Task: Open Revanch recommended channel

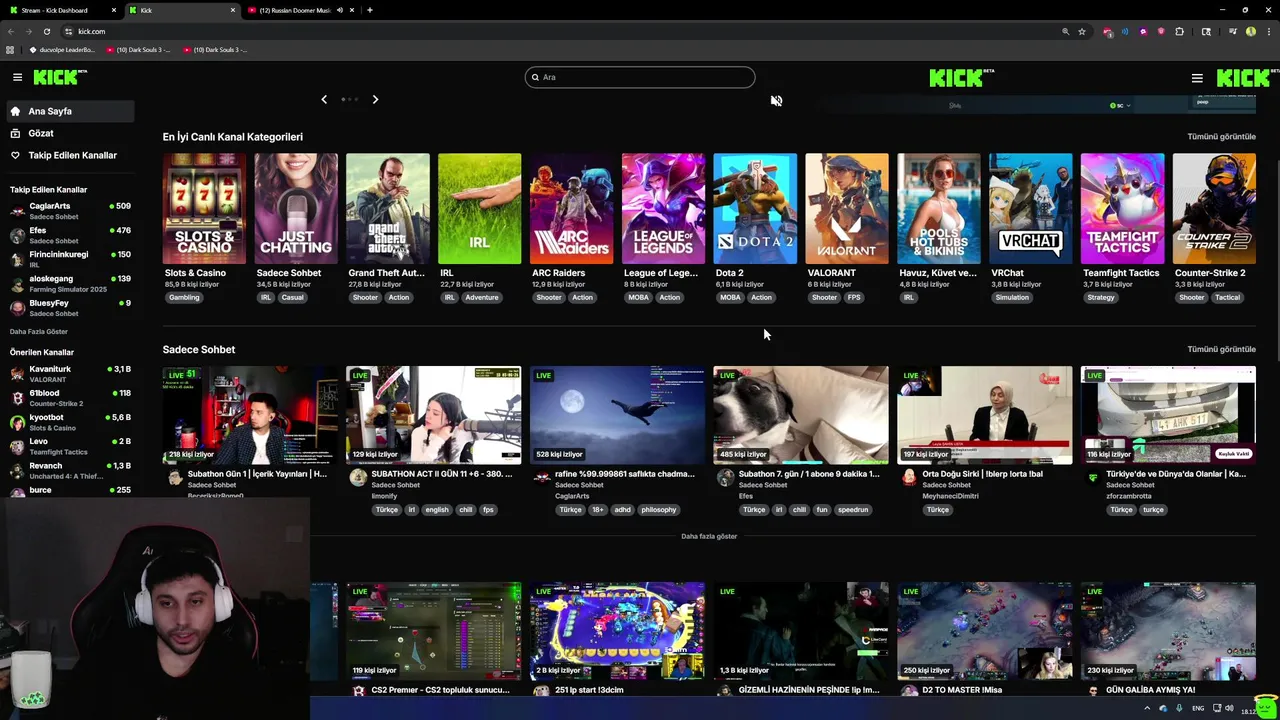Action: (70, 470)
